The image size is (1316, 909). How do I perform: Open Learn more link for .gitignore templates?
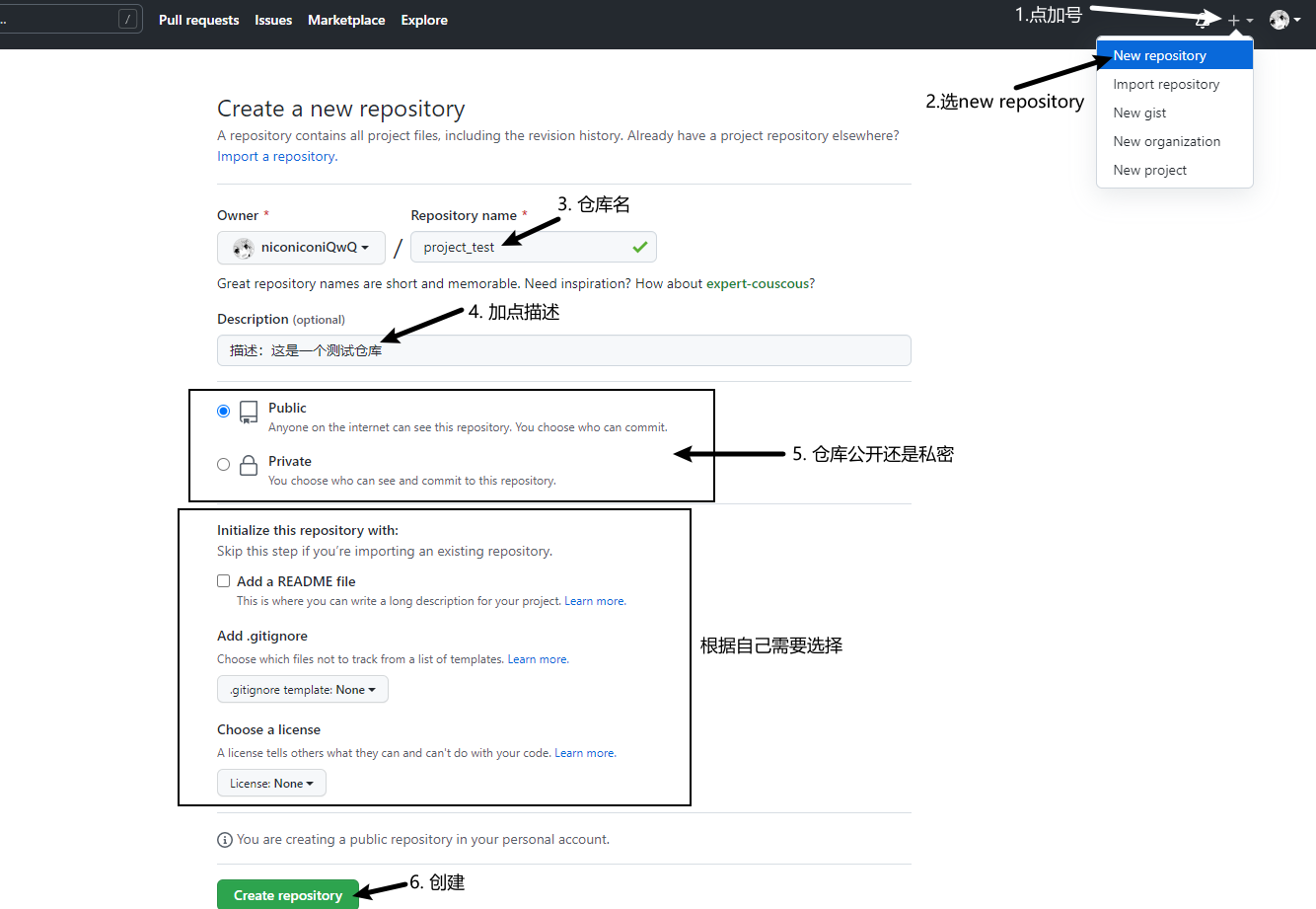coord(538,659)
